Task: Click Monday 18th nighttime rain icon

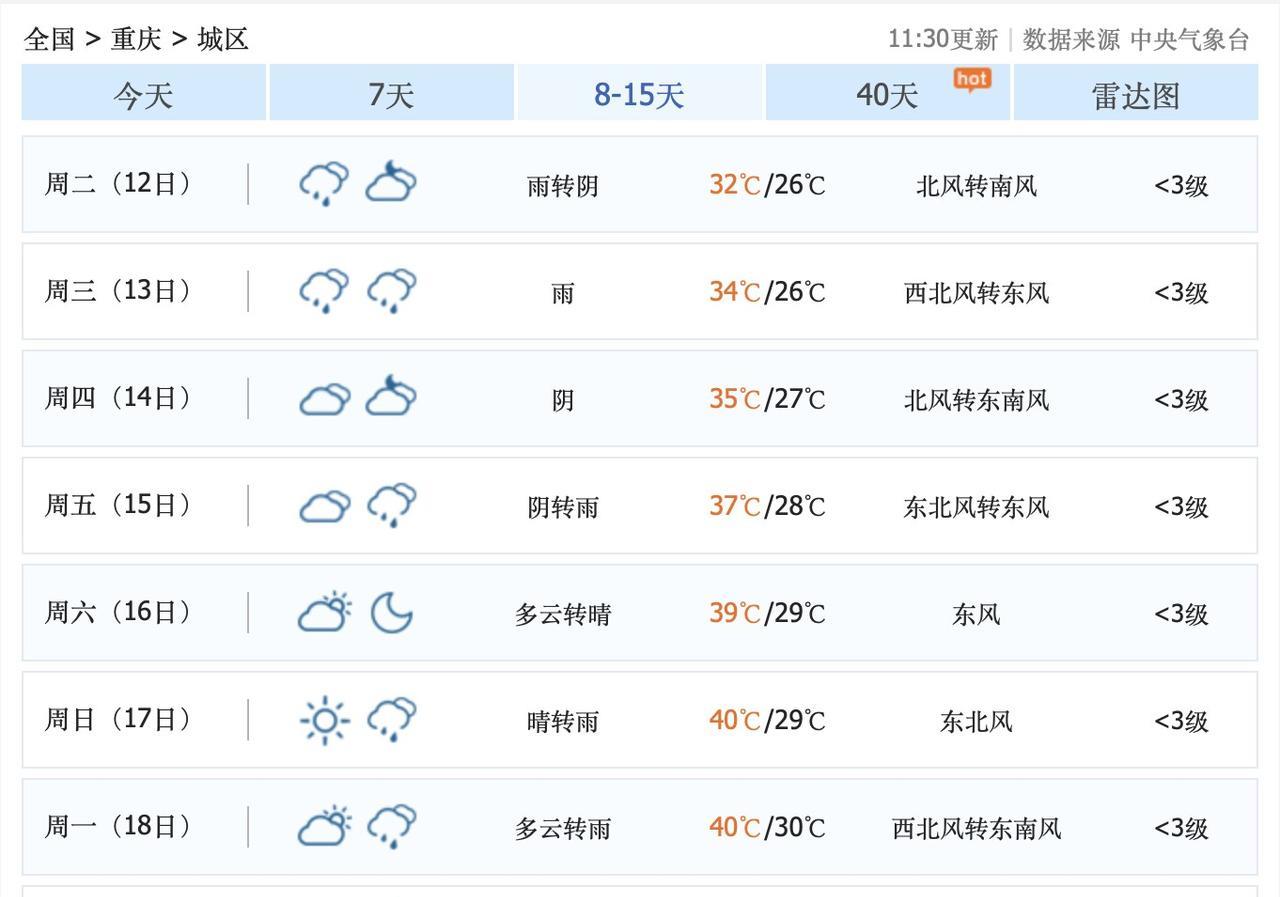Action: pyautogui.click(x=391, y=827)
